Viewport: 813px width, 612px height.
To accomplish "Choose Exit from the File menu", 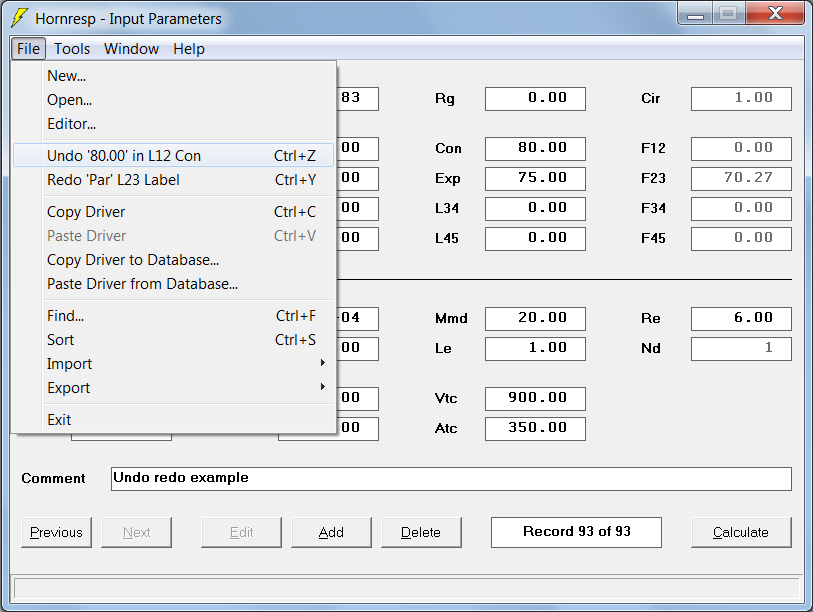I will coord(174,420).
